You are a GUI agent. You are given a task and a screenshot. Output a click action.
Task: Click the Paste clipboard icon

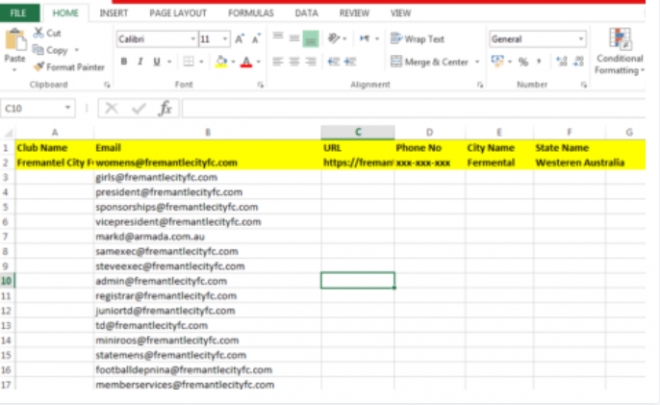(15, 41)
